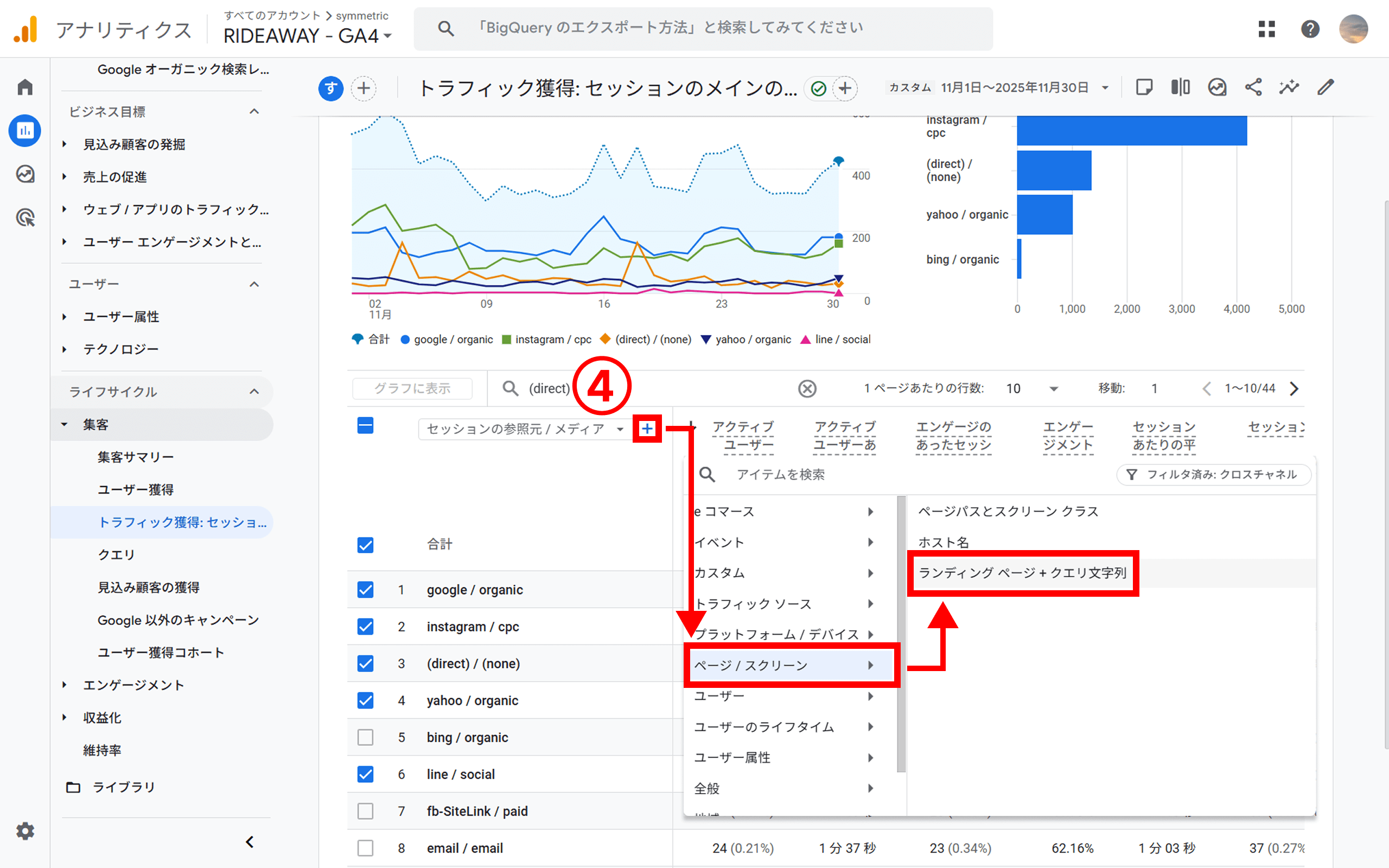Viewport: 1389px width, 868px height.
Task: Click the フィルタ済み: クロスチャネル filter chip
Action: [x=1213, y=475]
